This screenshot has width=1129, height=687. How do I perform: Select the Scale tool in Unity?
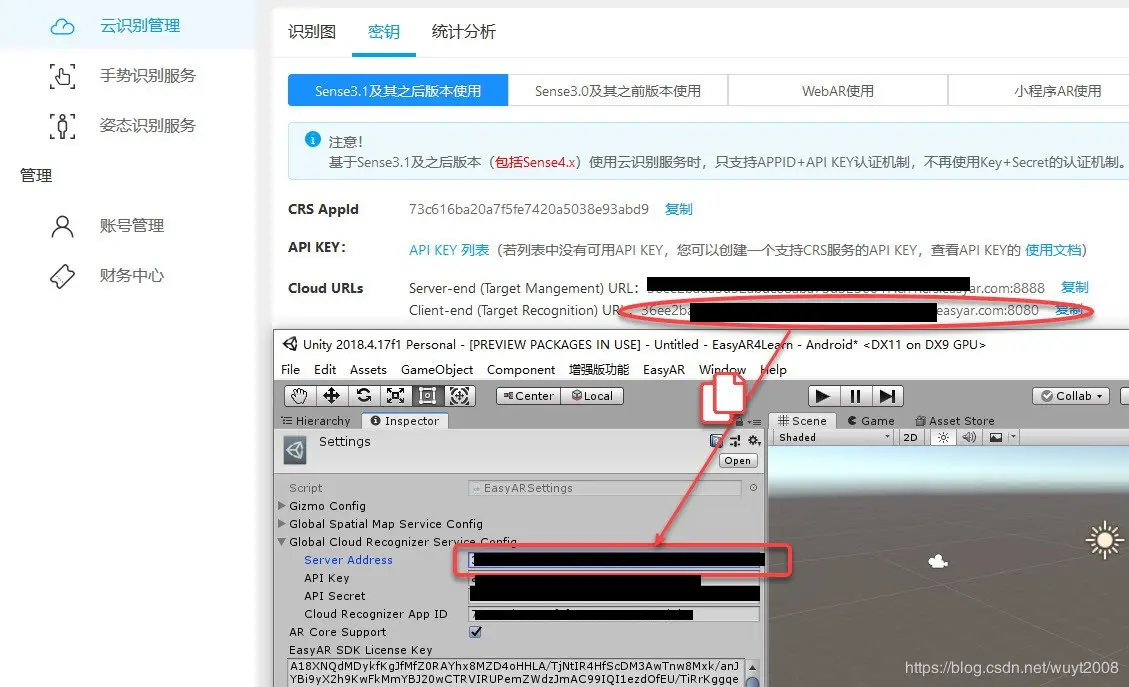pos(395,396)
